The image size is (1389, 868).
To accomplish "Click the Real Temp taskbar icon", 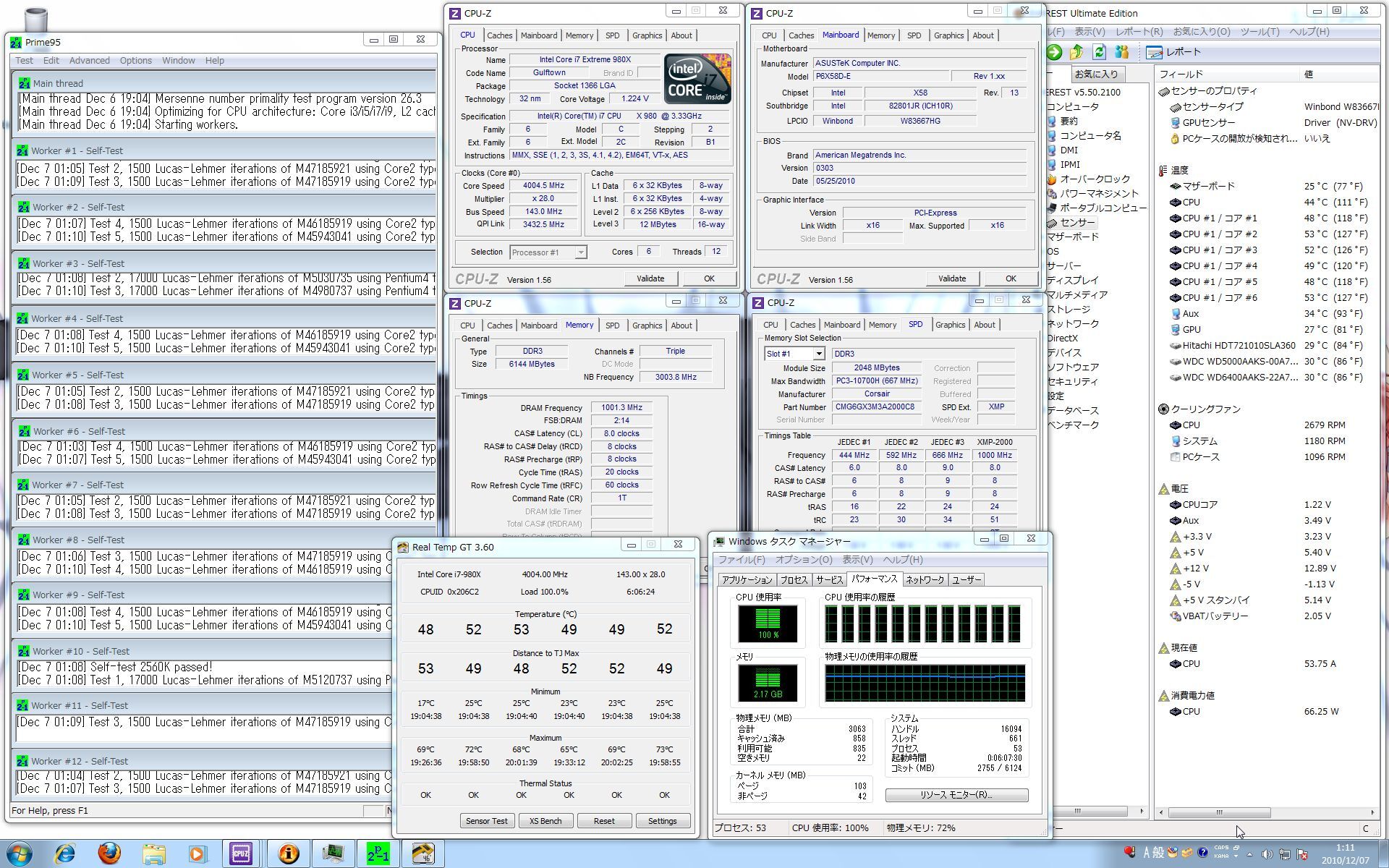I will (x=422, y=854).
